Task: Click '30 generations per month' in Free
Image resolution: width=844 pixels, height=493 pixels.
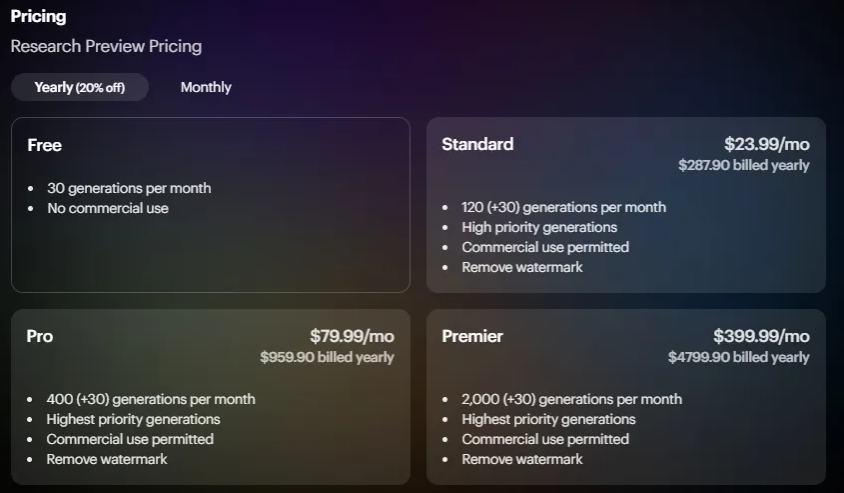Action: tap(129, 188)
